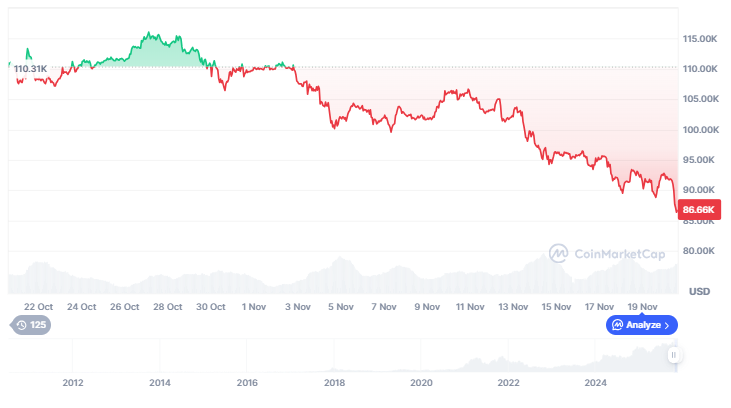
Task: Click the 100.00K price axis label
Action: [700, 130]
